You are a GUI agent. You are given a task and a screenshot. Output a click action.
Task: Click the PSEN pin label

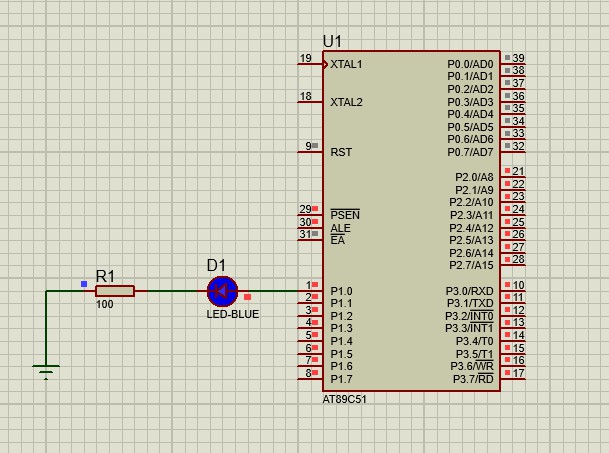pyautogui.click(x=345, y=215)
